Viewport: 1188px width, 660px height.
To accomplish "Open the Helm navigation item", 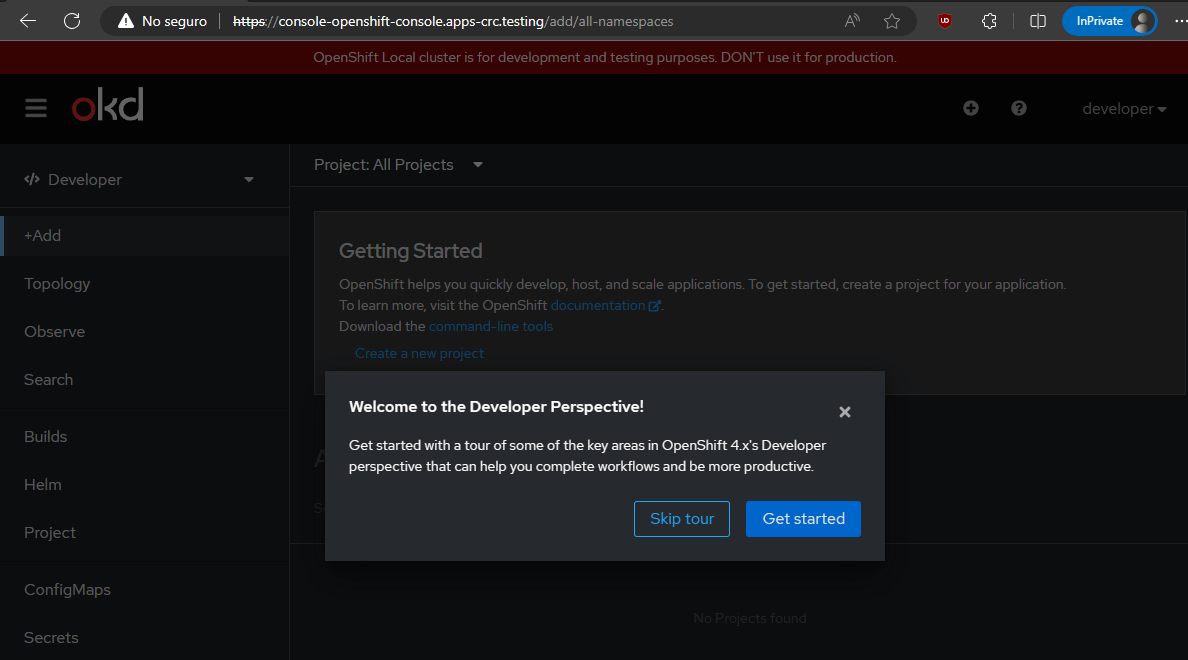I will click(x=43, y=485).
